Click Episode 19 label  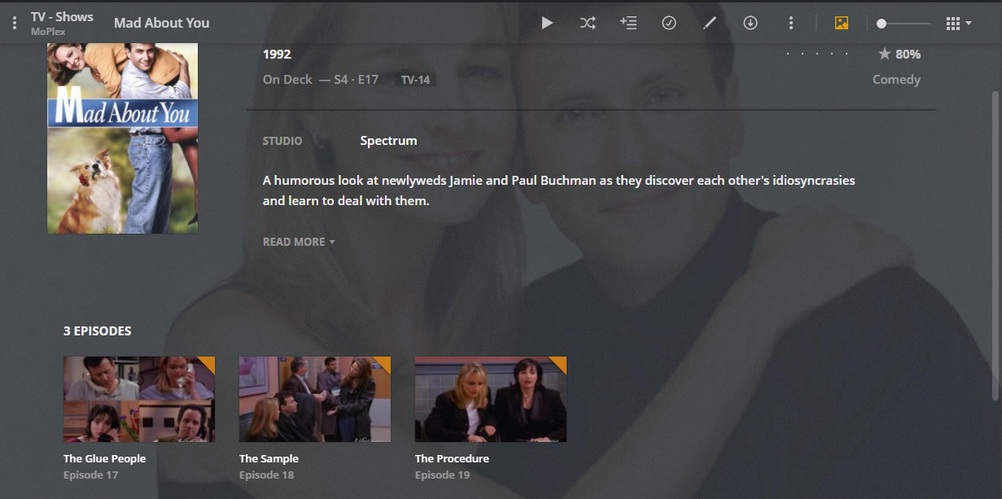[442, 475]
